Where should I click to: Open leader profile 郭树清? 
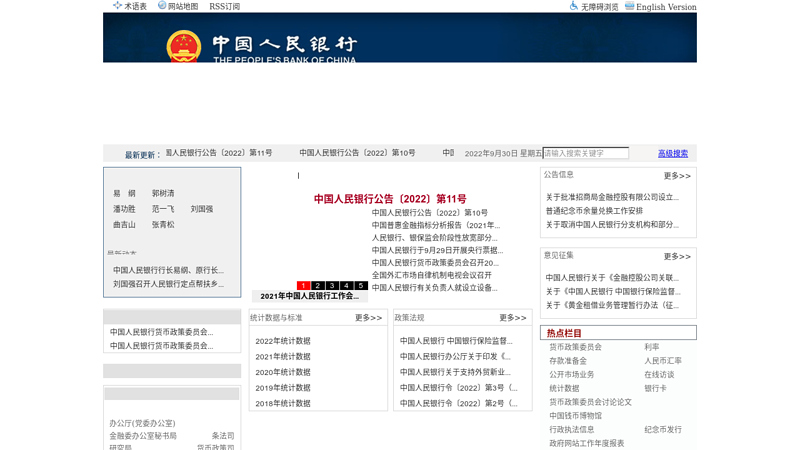(163, 193)
